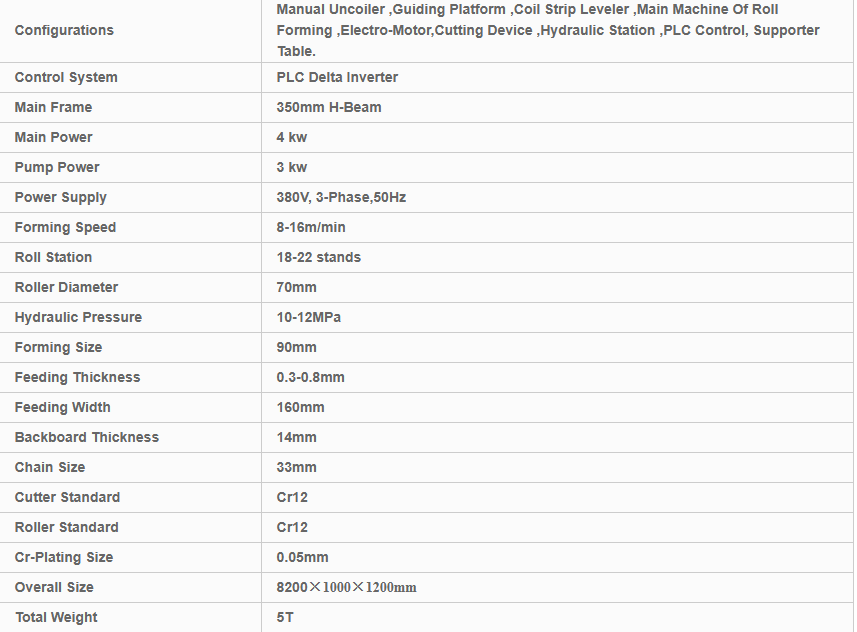The width and height of the screenshot is (857, 632).
Task: Click the Forming Size label
Action: tap(58, 347)
